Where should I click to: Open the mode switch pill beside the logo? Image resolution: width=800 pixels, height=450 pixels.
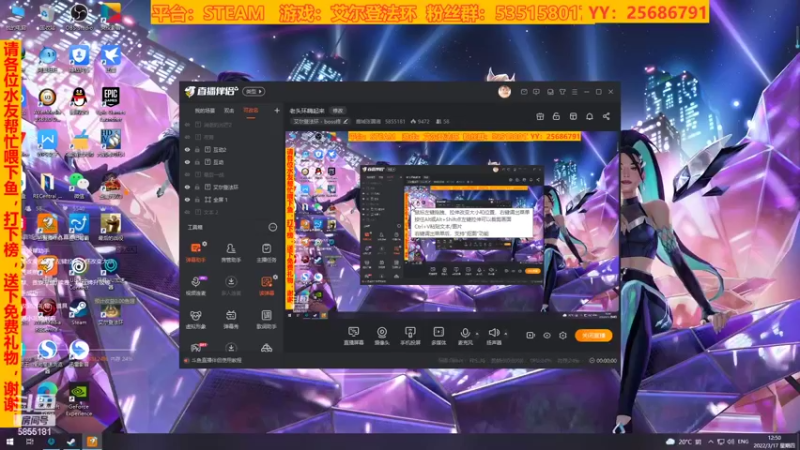coord(254,92)
